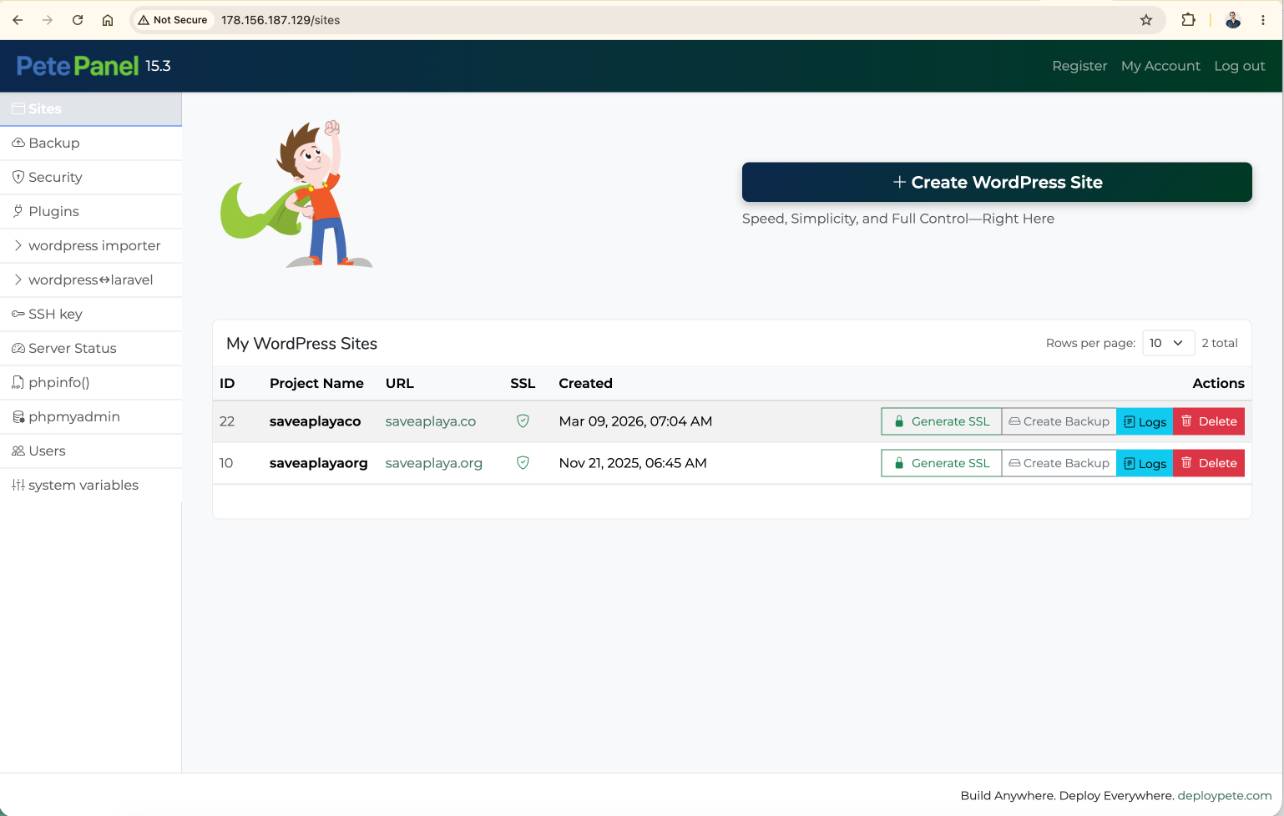Open the Sites section in sidebar

tap(91, 109)
